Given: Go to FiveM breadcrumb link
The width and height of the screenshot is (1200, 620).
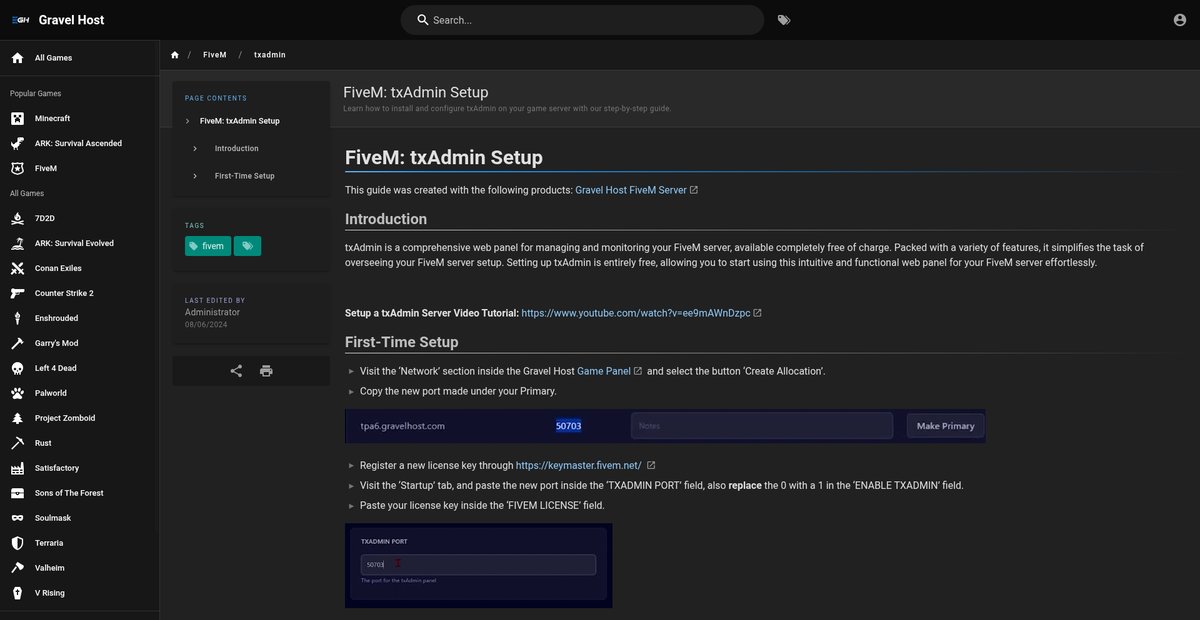Looking at the screenshot, I should click(x=214, y=55).
